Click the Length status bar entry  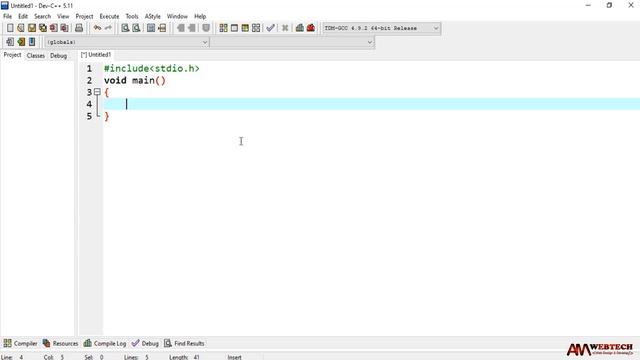[x=184, y=357]
